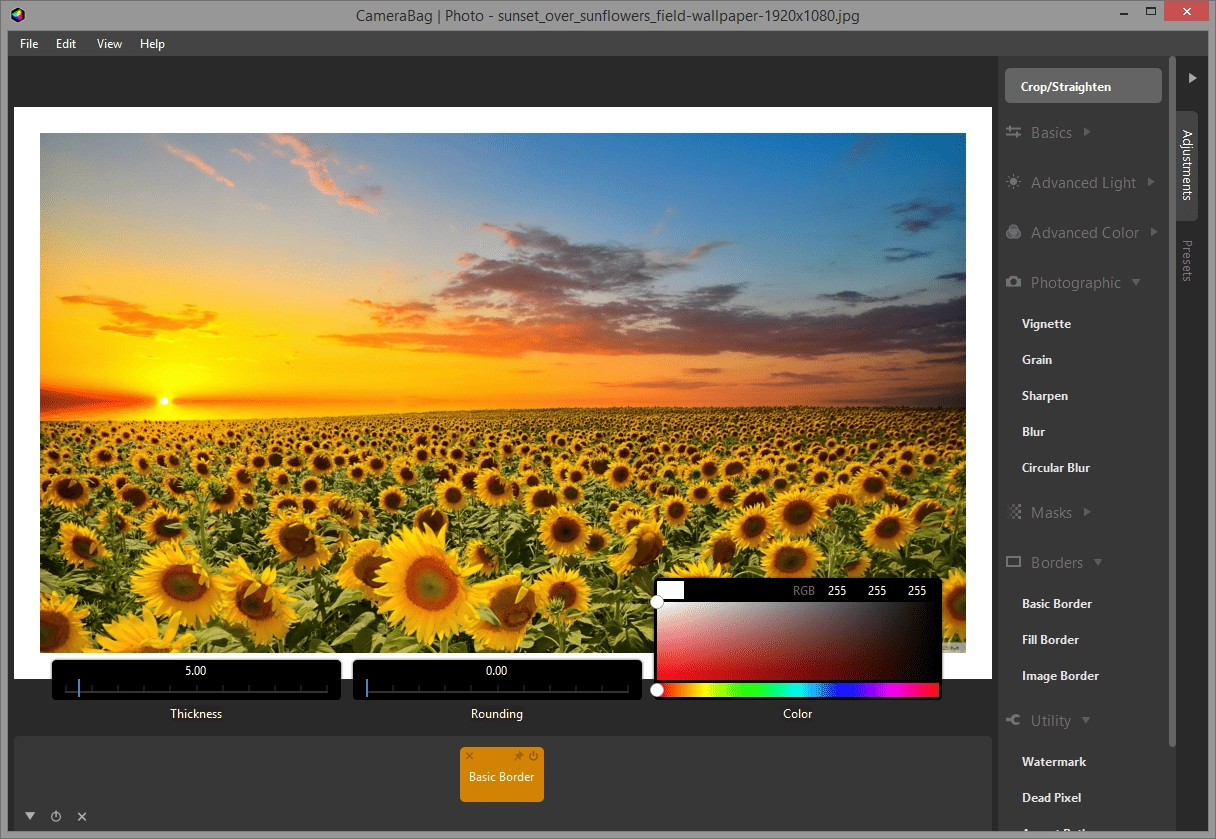
Task: Click the Advanced Color overlapping circles icon
Action: point(1013,232)
